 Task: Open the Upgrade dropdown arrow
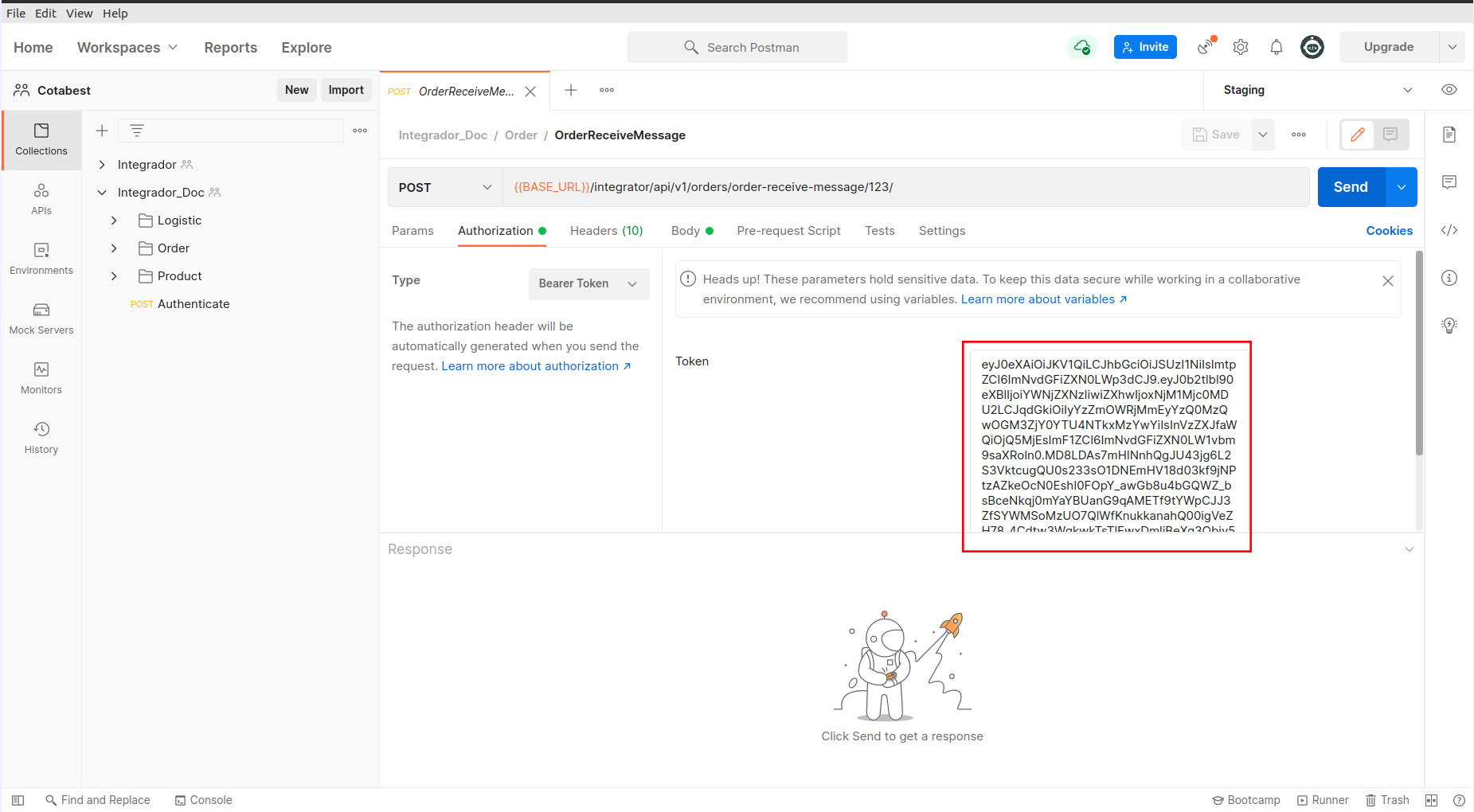pos(1452,47)
